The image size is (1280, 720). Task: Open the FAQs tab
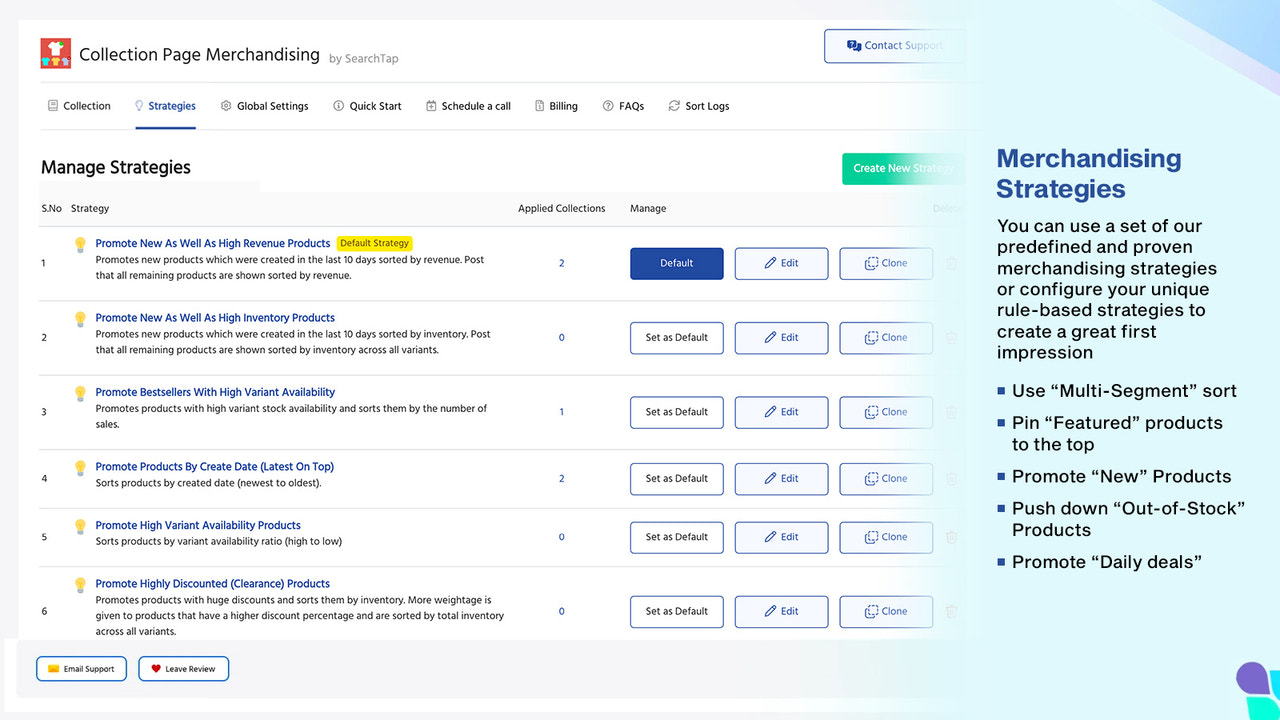click(x=623, y=106)
